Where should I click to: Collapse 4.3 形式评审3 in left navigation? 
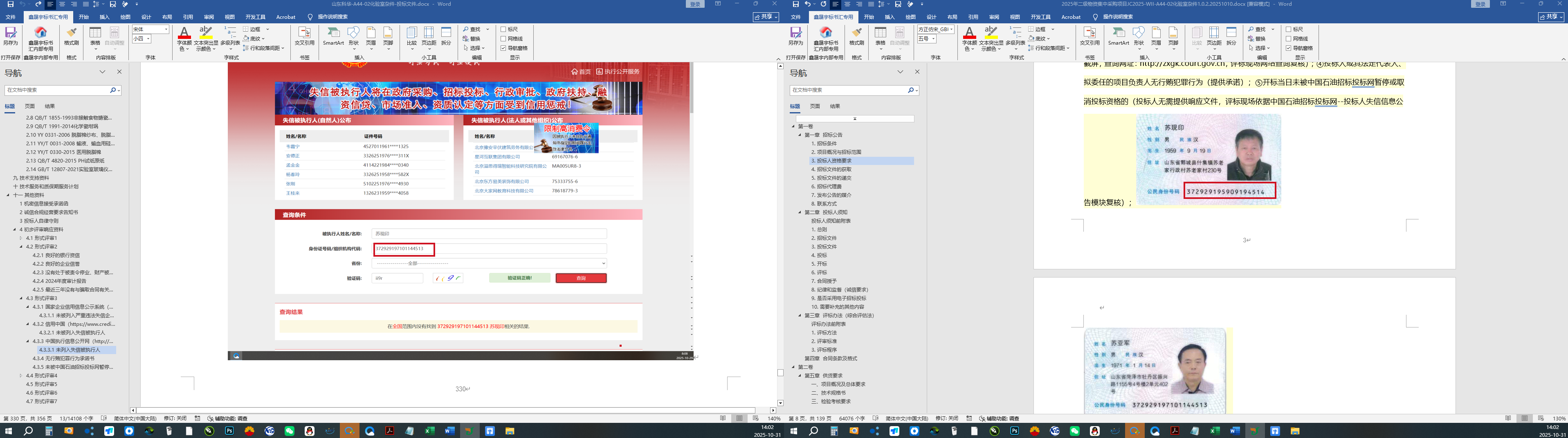(x=21, y=298)
